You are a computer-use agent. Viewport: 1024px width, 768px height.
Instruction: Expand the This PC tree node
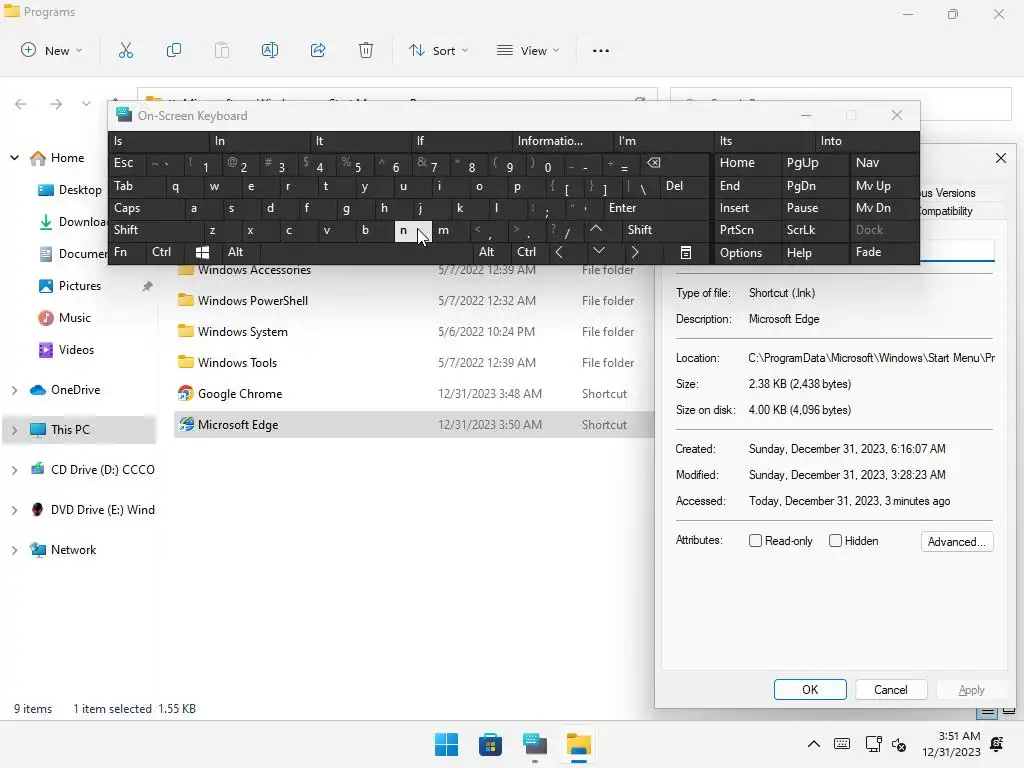tap(14, 430)
